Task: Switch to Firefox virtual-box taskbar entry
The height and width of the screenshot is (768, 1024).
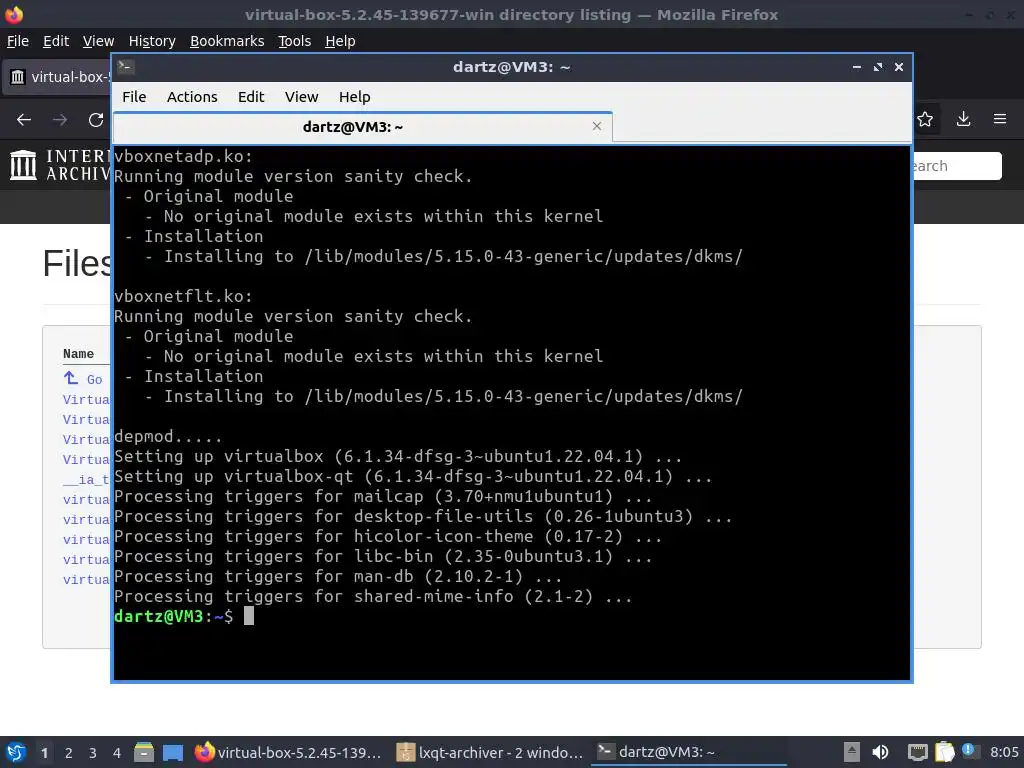Action: click(288, 752)
